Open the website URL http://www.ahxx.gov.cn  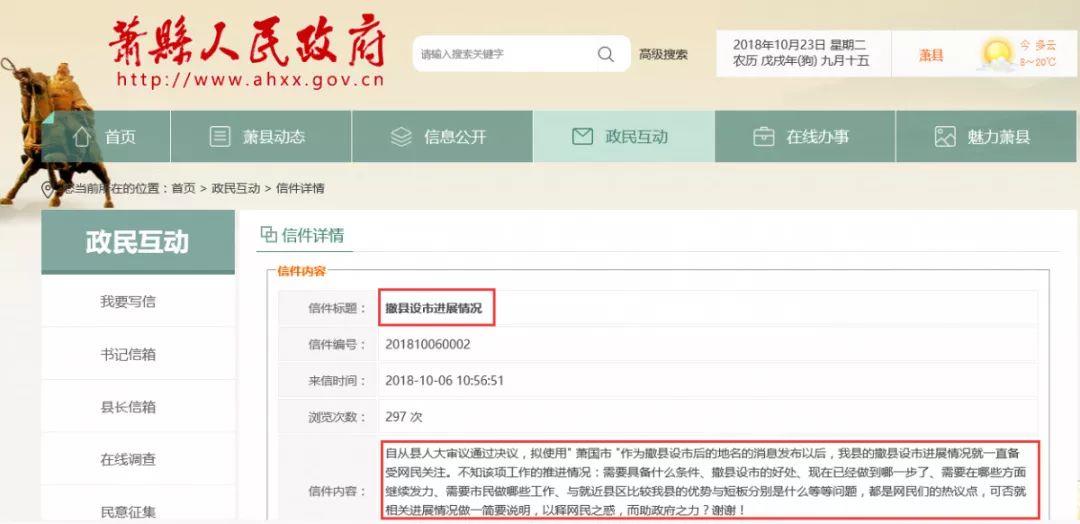tap(250, 81)
